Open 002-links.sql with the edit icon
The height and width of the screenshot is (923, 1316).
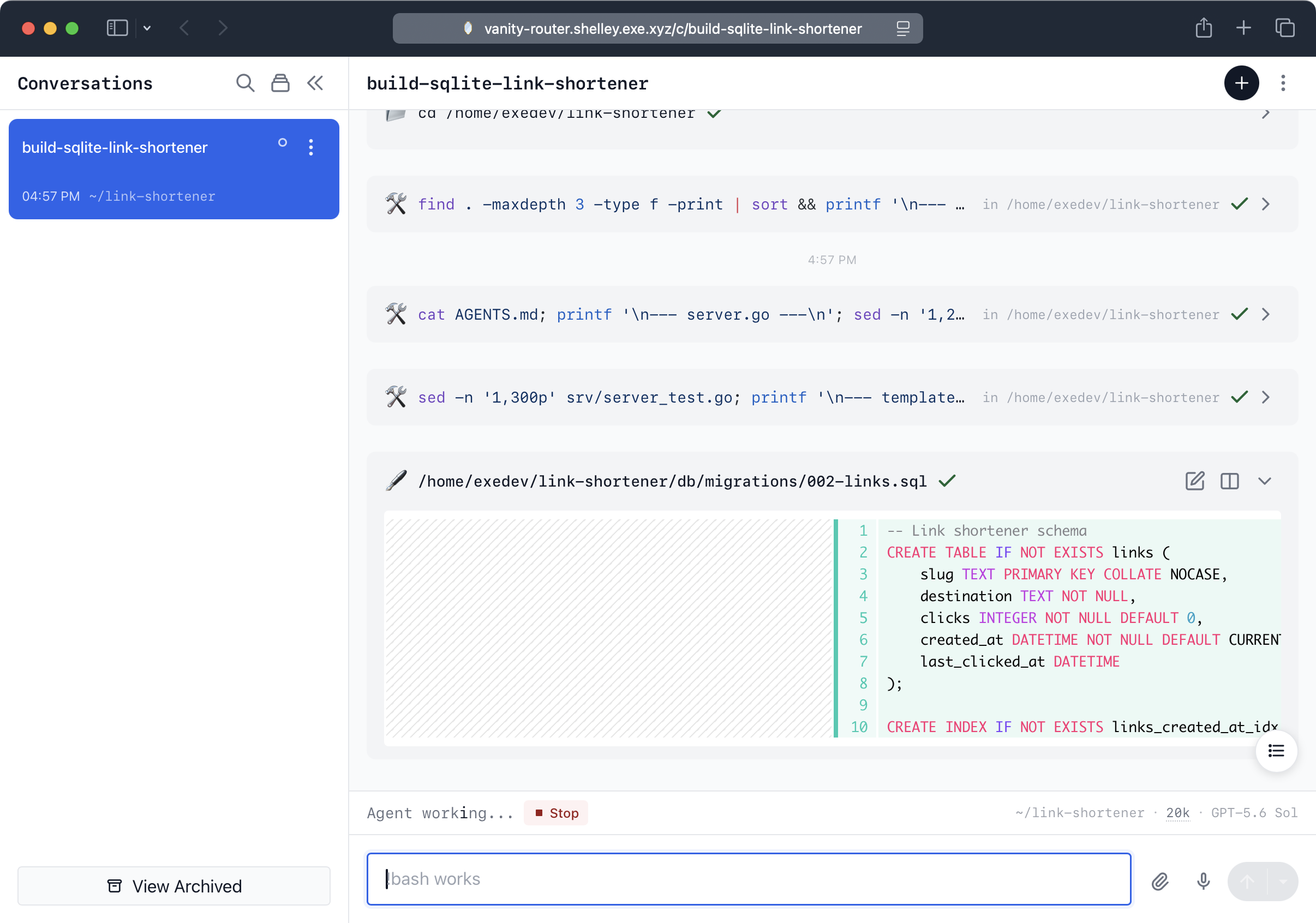point(1195,481)
